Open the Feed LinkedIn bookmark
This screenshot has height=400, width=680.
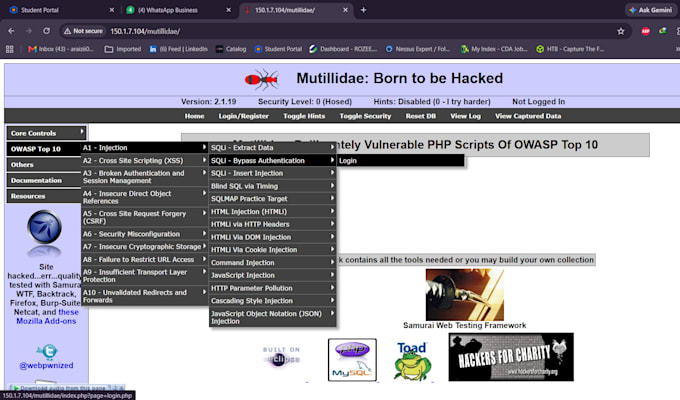coord(179,49)
